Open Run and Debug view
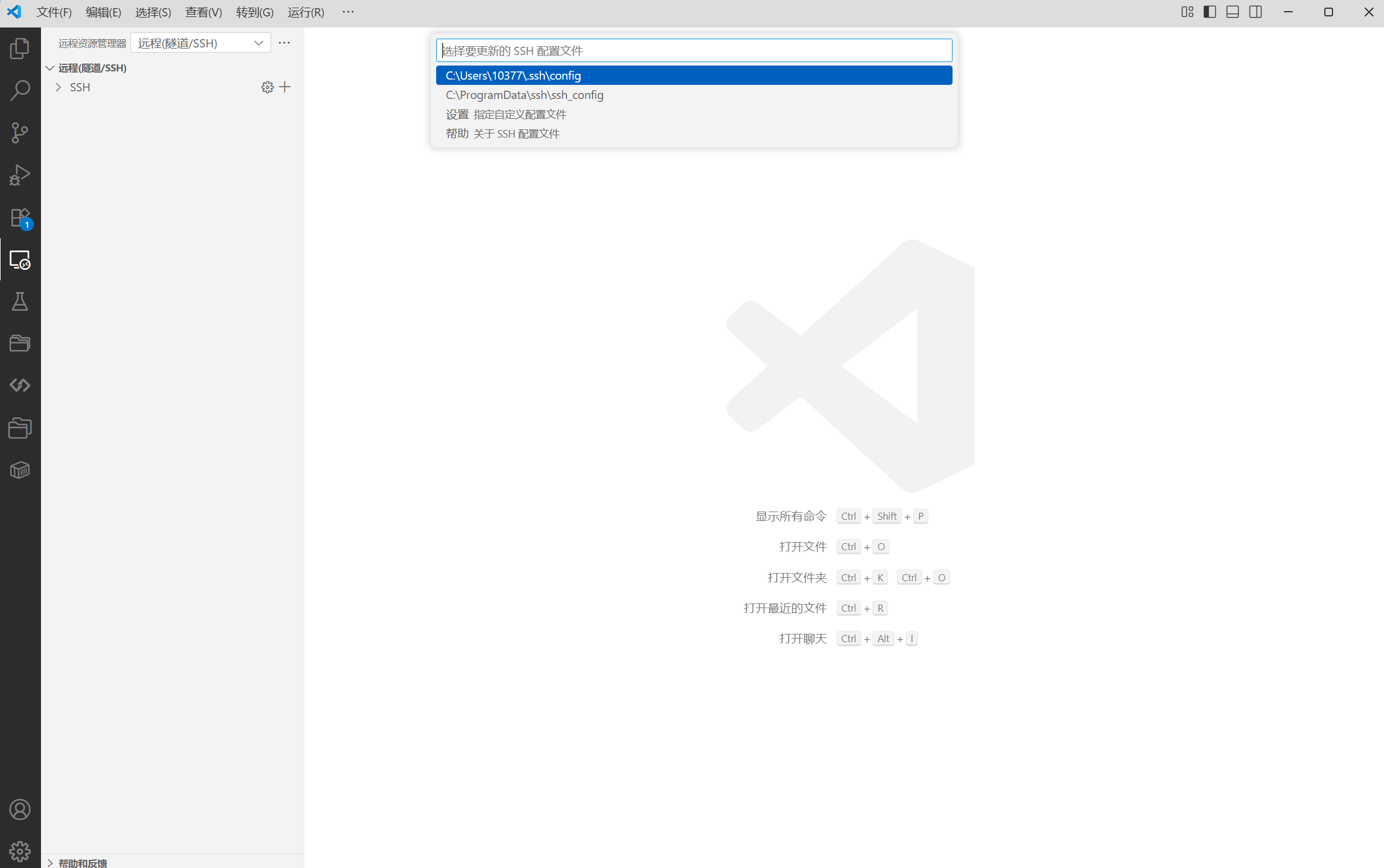This screenshot has height=868, width=1384. tap(20, 175)
